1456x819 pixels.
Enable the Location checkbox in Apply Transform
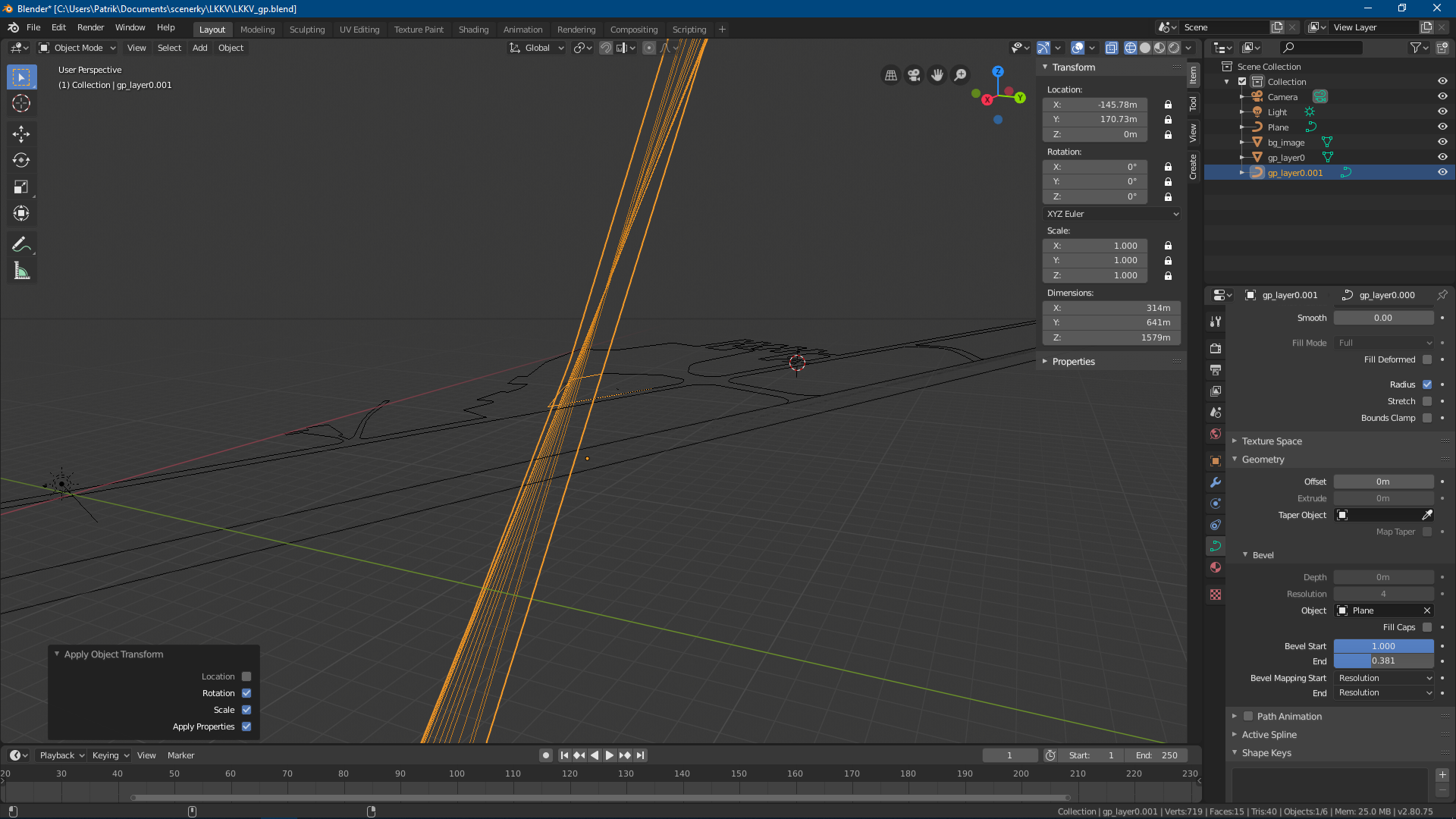(x=246, y=676)
